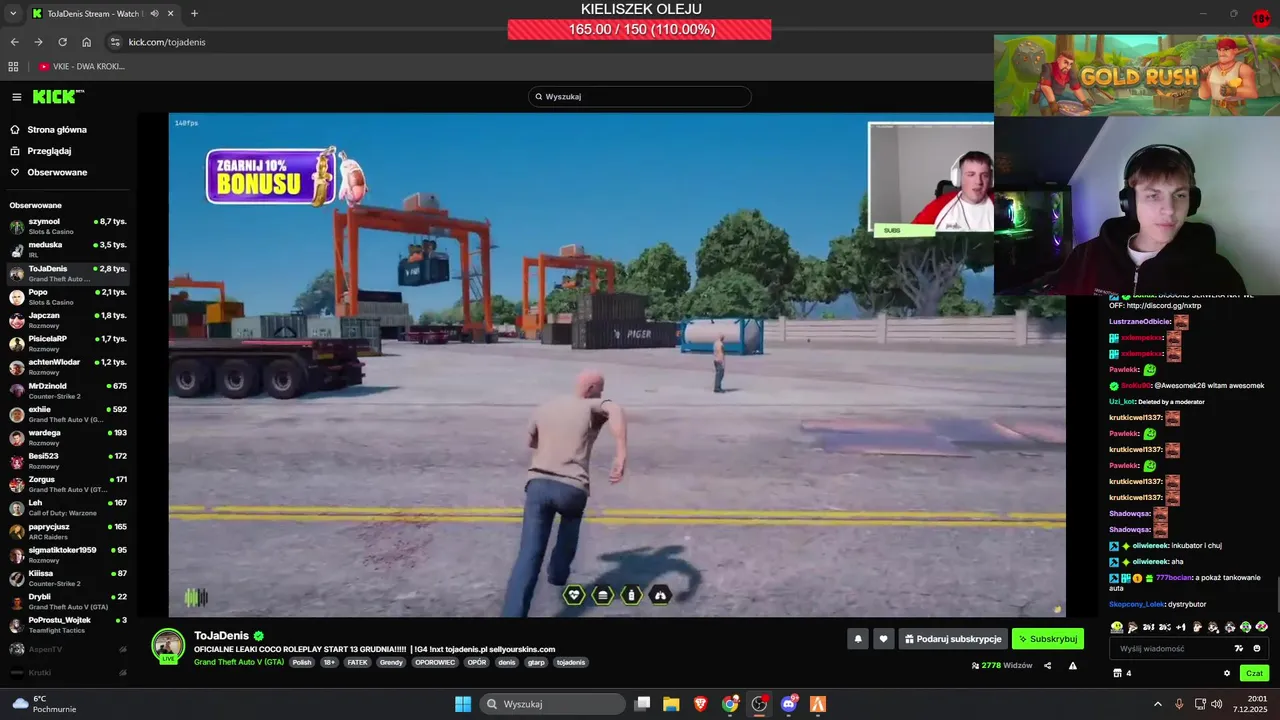The height and width of the screenshot is (720, 1280).
Task: Close the ToJaDenis Stream tab
Action: (x=172, y=13)
